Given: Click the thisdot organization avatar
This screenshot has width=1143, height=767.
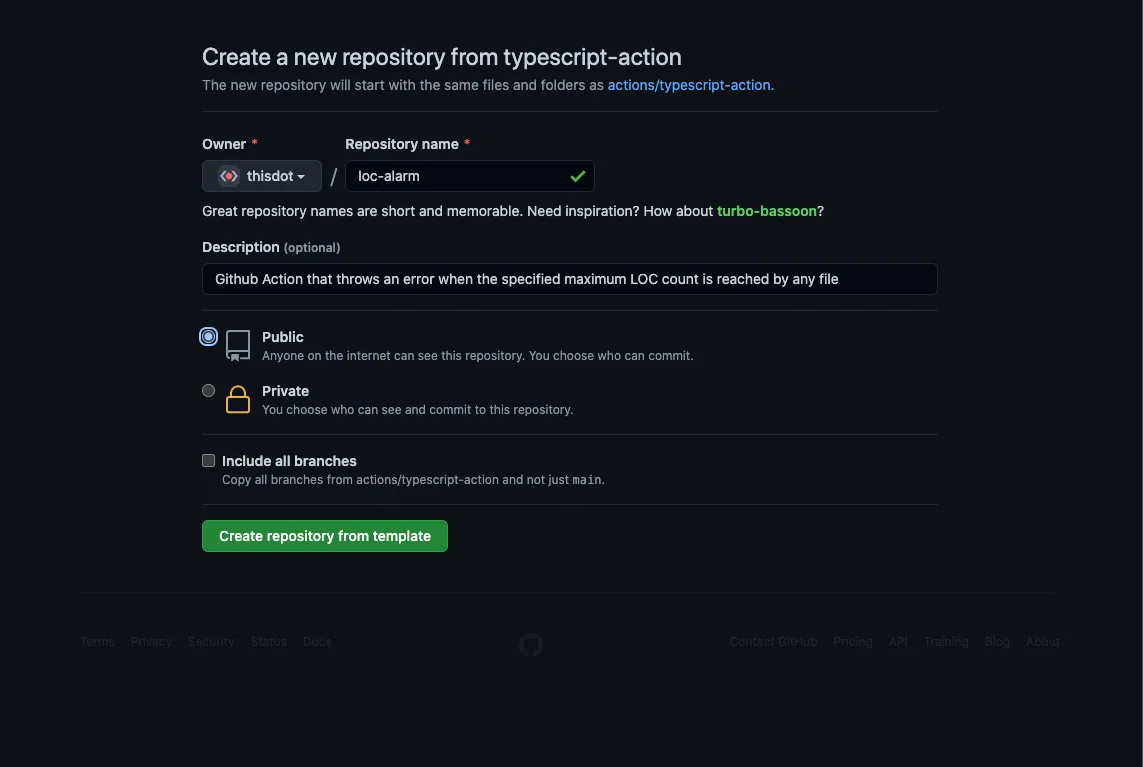Looking at the screenshot, I should coord(228,176).
